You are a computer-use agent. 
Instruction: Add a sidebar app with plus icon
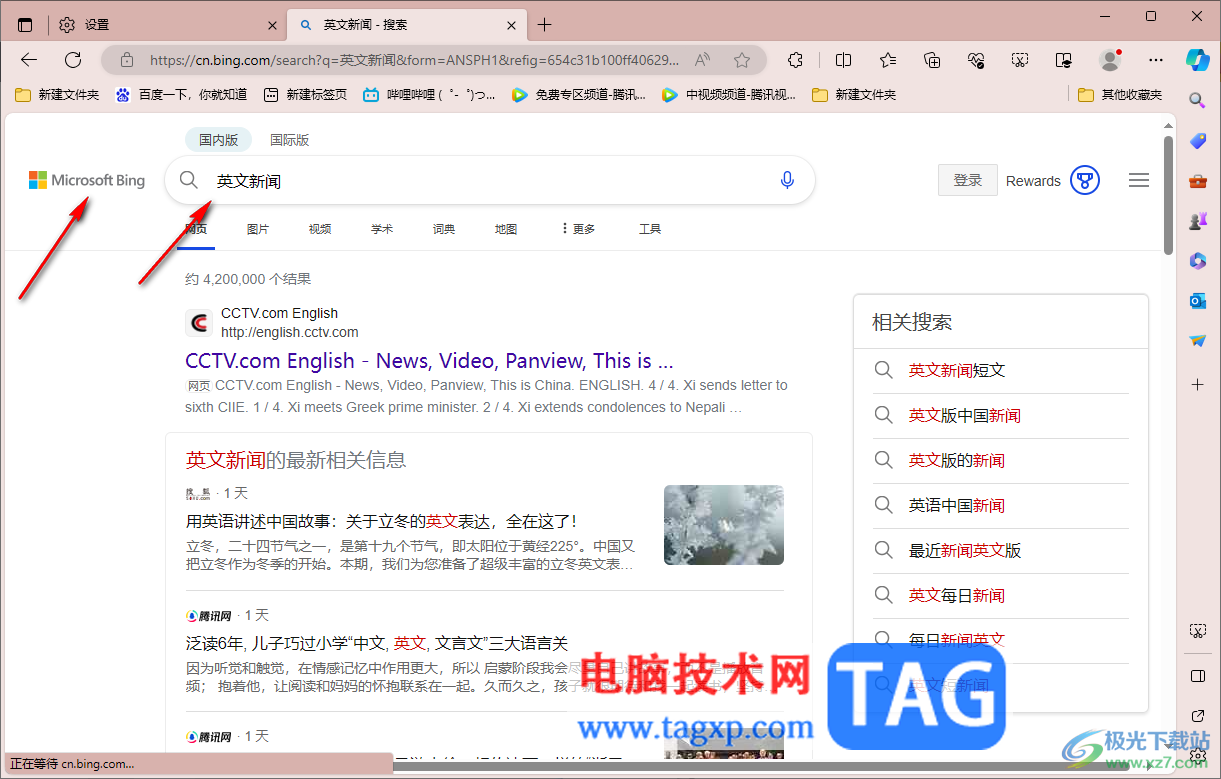pos(1197,384)
